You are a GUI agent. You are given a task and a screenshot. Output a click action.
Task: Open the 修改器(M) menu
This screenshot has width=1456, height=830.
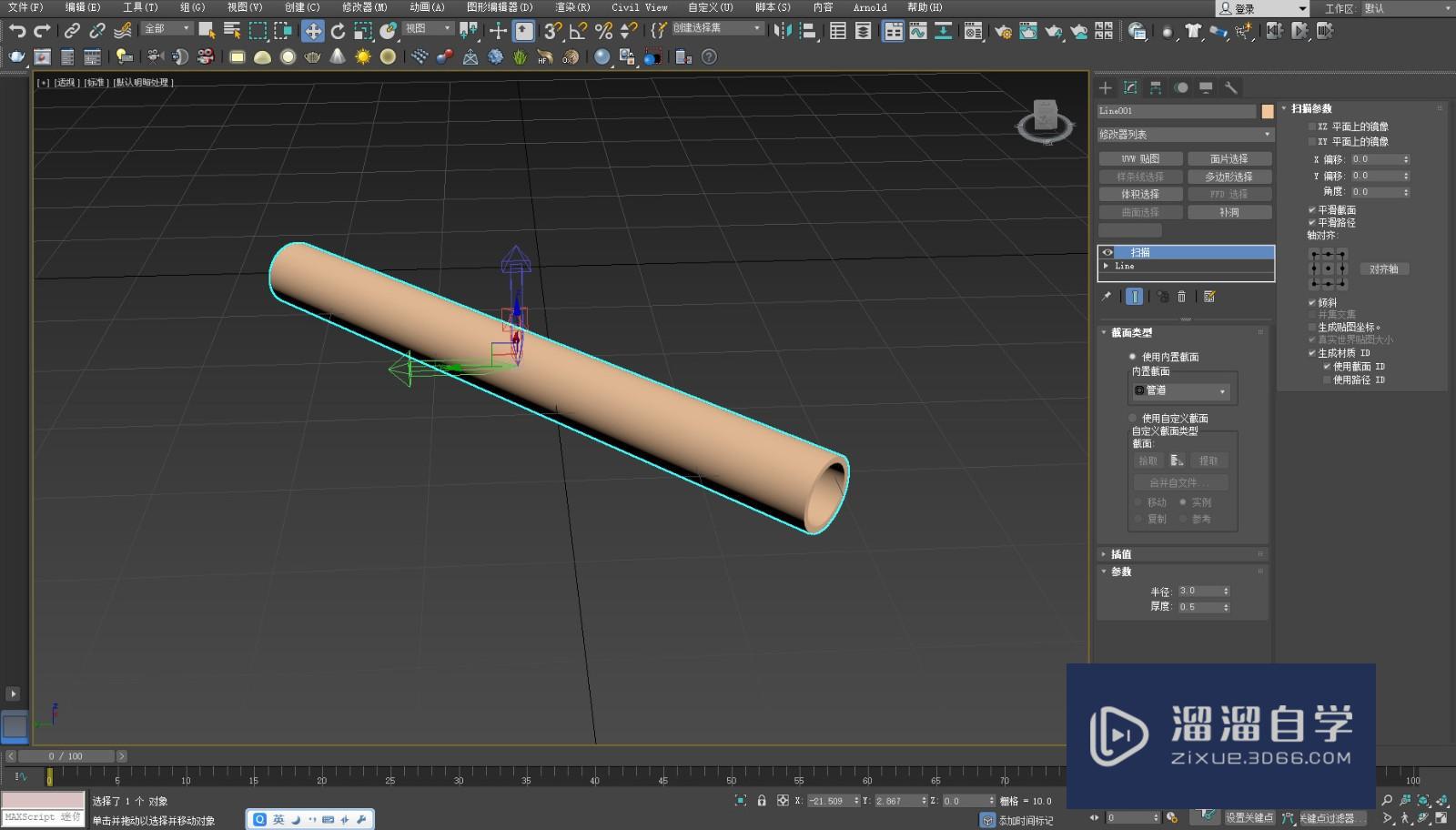365,7
